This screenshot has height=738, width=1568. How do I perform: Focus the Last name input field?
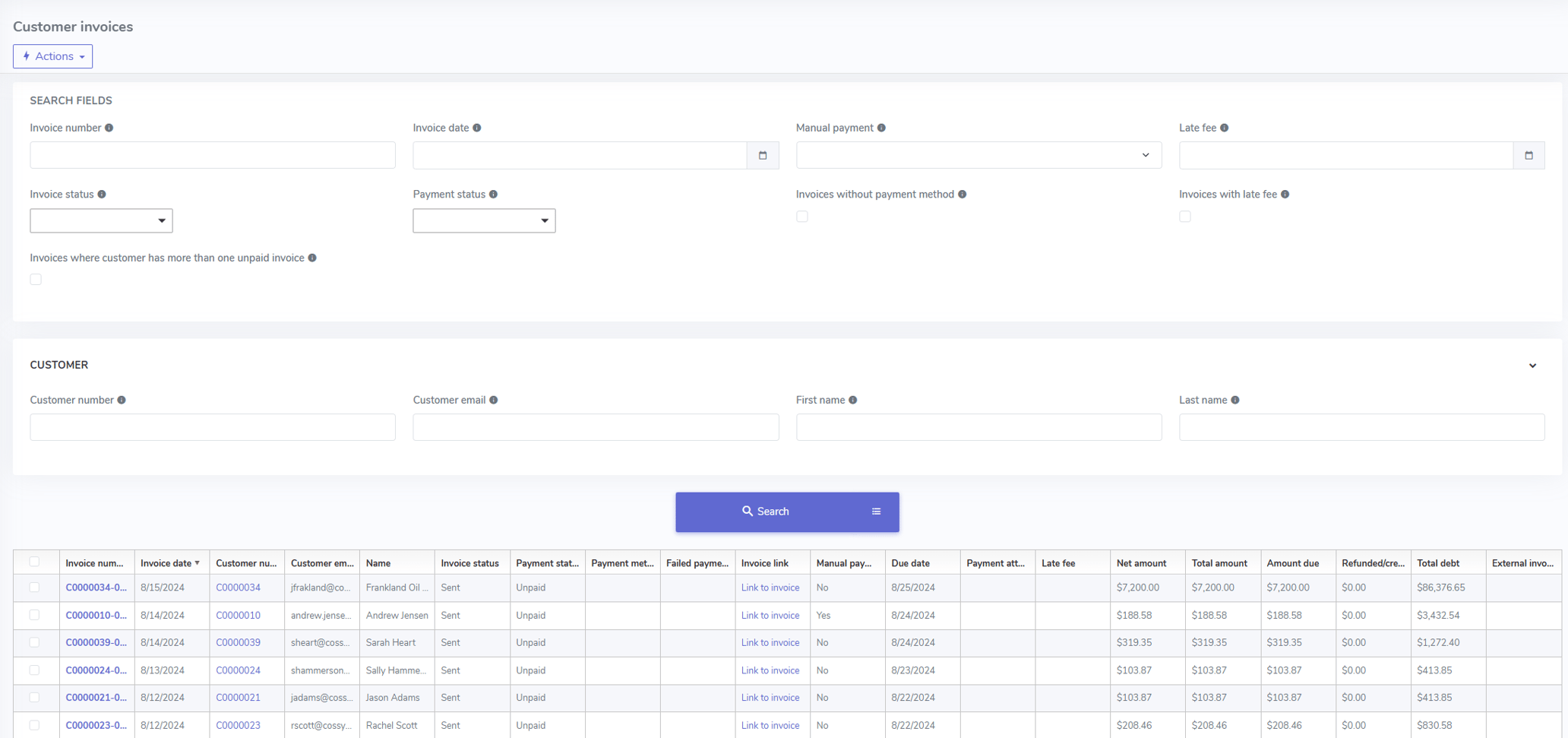1361,427
